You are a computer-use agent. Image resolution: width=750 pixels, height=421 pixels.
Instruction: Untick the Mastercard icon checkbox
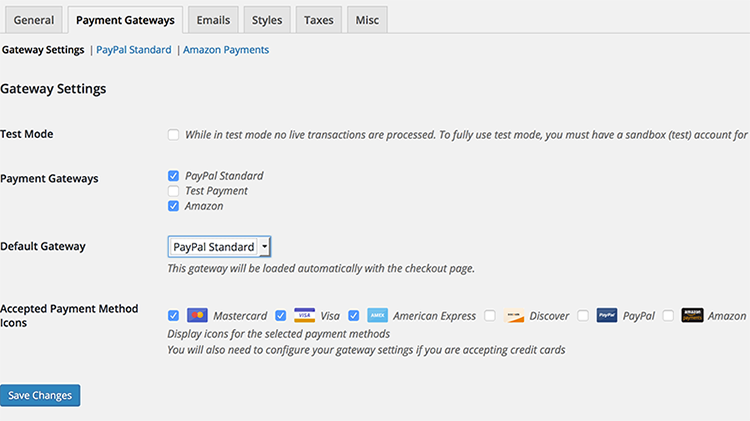click(173, 316)
